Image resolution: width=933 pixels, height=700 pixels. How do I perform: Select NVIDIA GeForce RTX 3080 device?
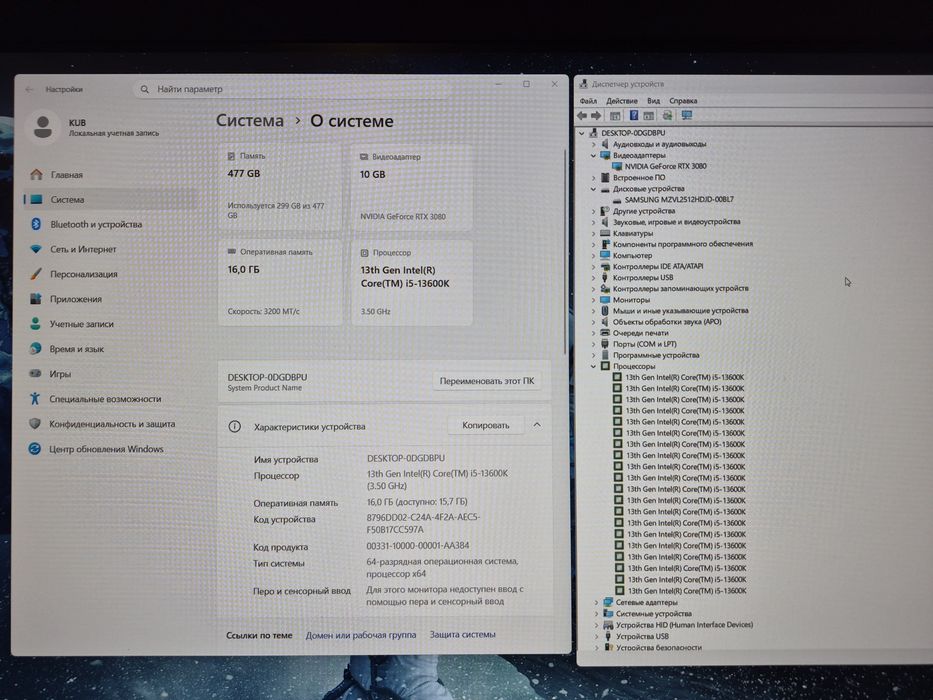(665, 167)
